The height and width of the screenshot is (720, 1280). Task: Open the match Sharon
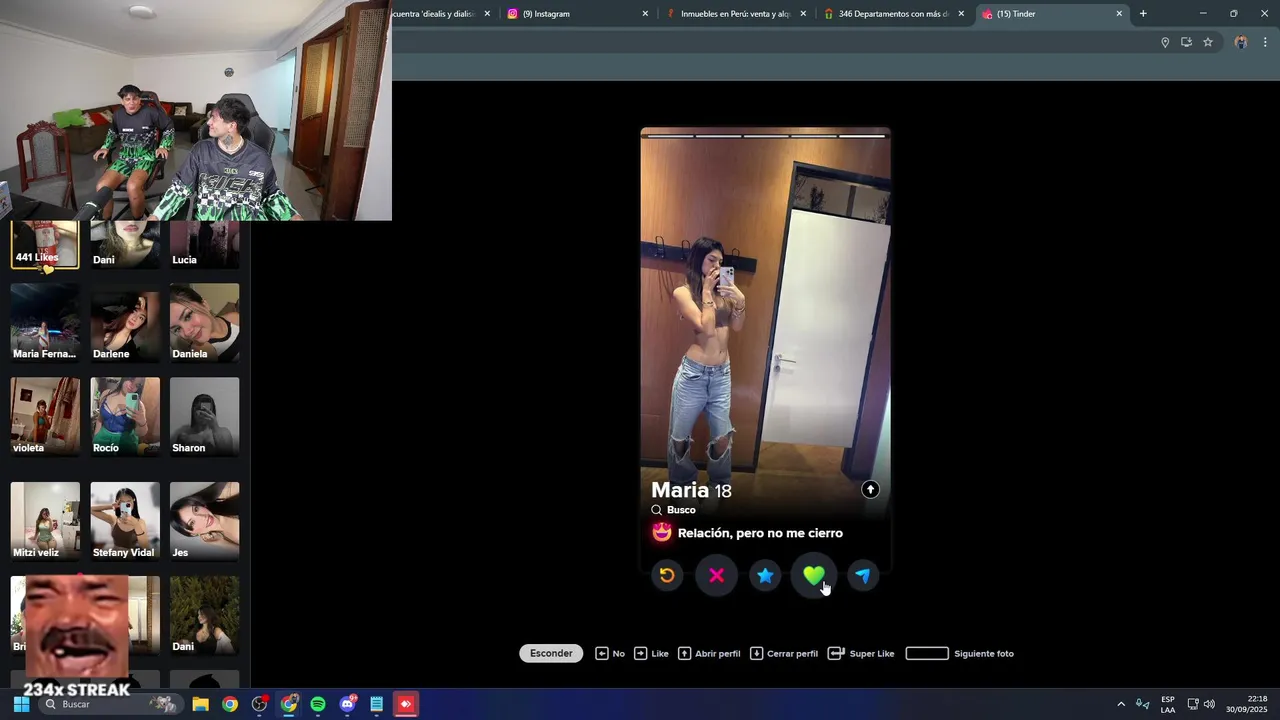205,417
